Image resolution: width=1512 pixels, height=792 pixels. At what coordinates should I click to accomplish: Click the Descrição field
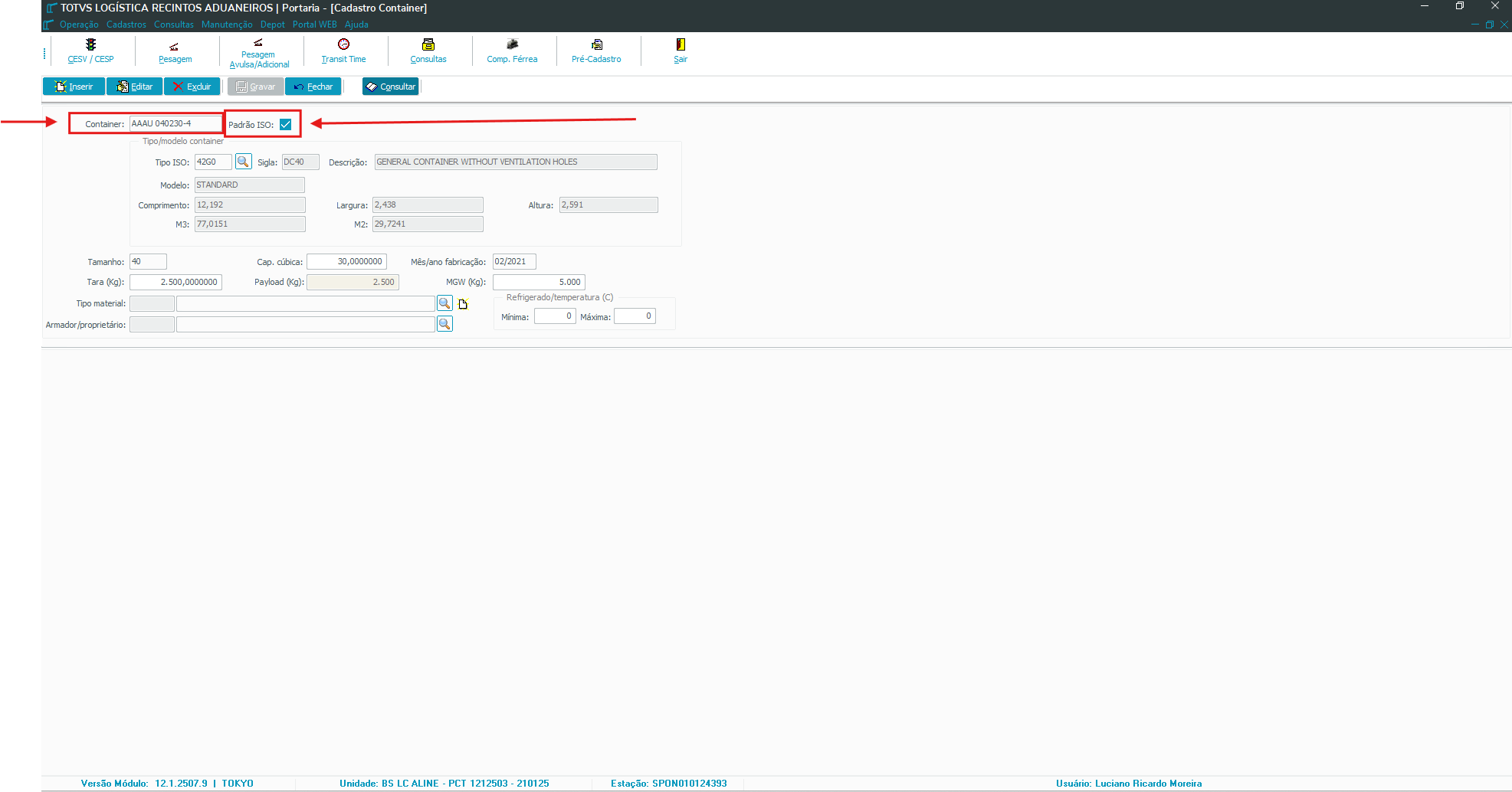(516, 162)
